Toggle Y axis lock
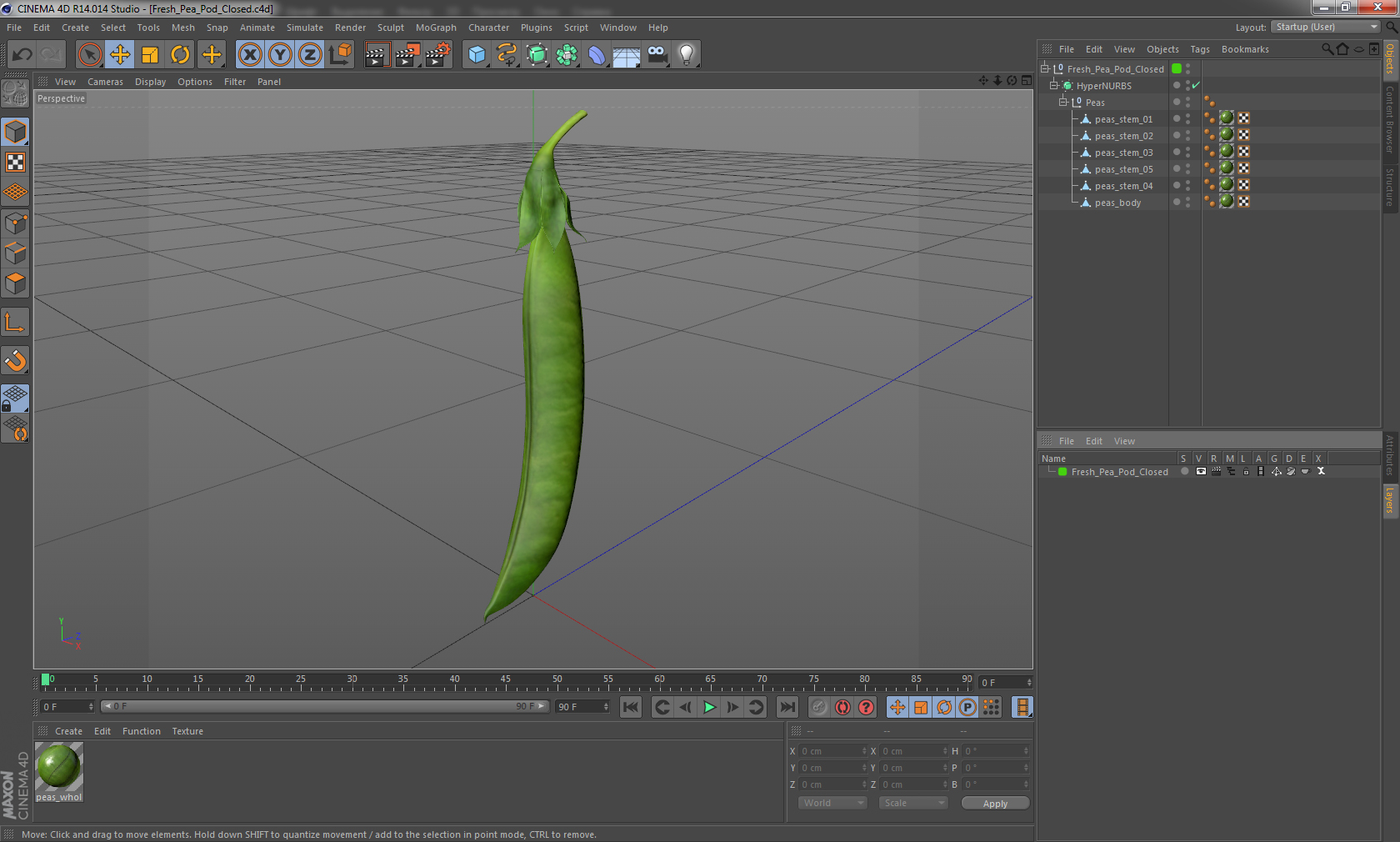The width and height of the screenshot is (1400, 842). pos(280,55)
